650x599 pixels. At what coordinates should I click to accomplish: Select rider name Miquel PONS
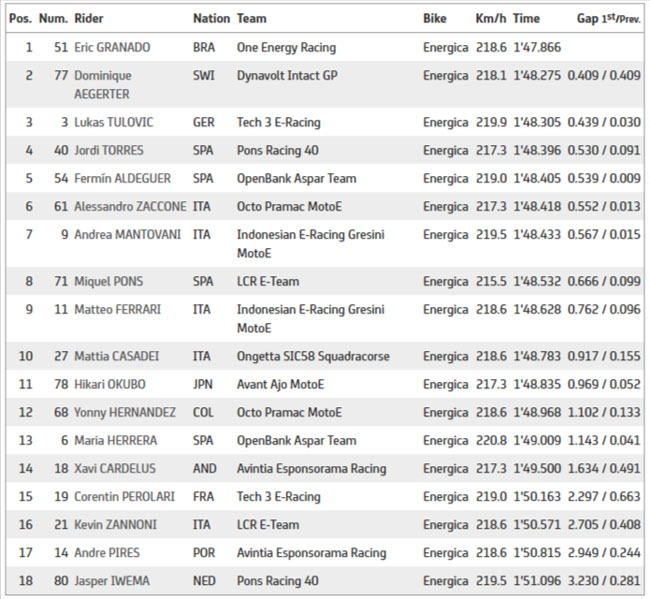(109, 281)
